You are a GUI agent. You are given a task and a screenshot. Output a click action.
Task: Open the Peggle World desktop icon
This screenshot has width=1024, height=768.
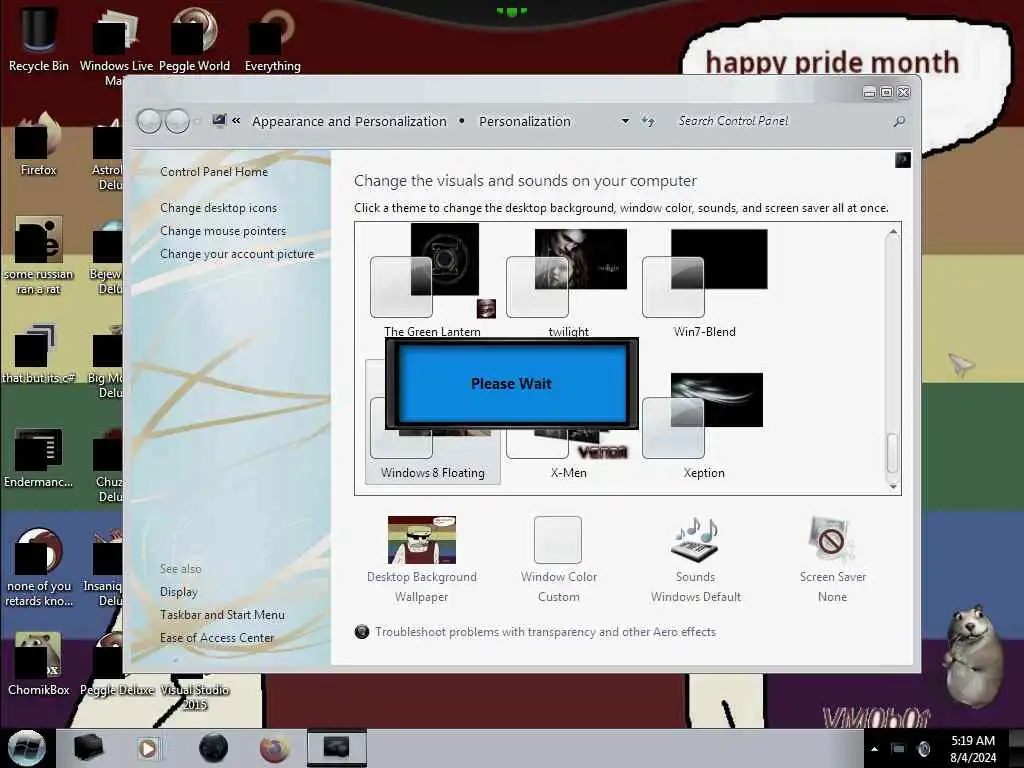194,39
